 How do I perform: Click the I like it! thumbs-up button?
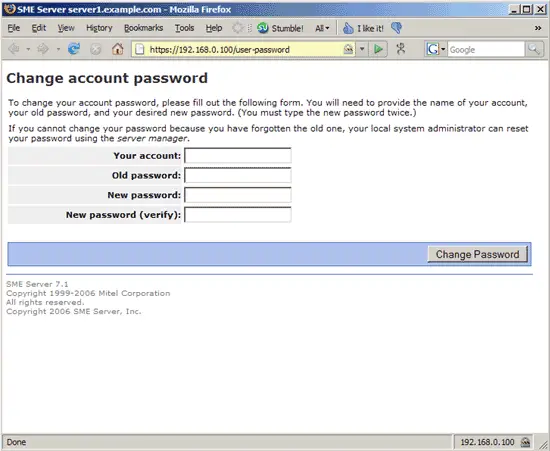click(363, 28)
